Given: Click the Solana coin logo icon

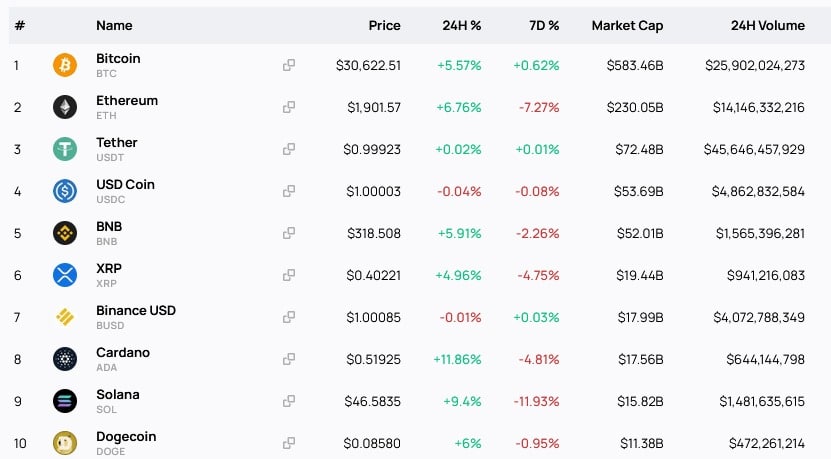Looking at the screenshot, I should pyautogui.click(x=65, y=401).
